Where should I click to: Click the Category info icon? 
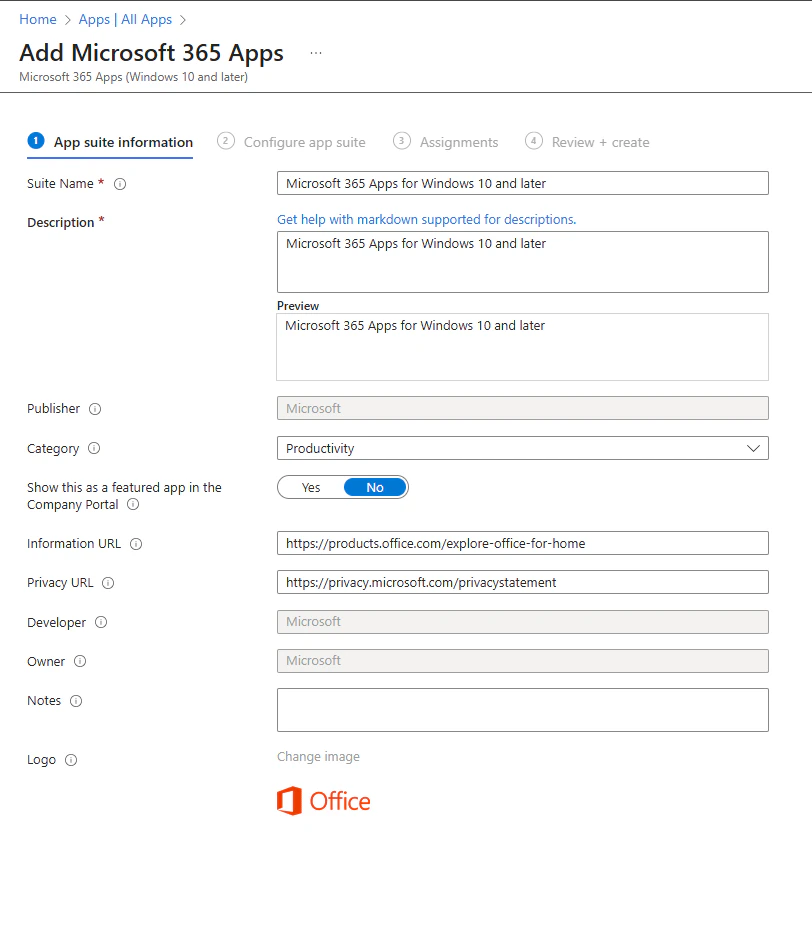click(x=94, y=448)
